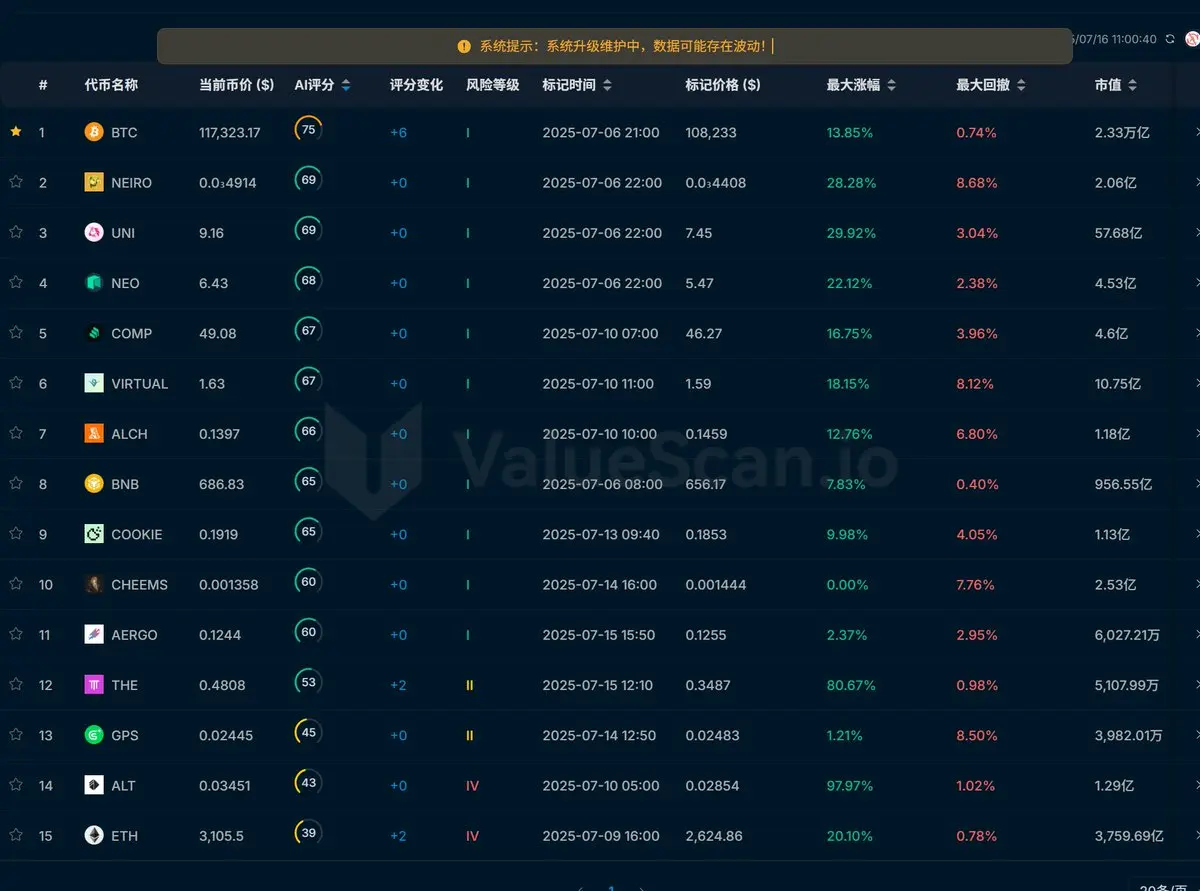The image size is (1200, 891).
Task: Click the COOKIE coin logo
Action: (94, 534)
